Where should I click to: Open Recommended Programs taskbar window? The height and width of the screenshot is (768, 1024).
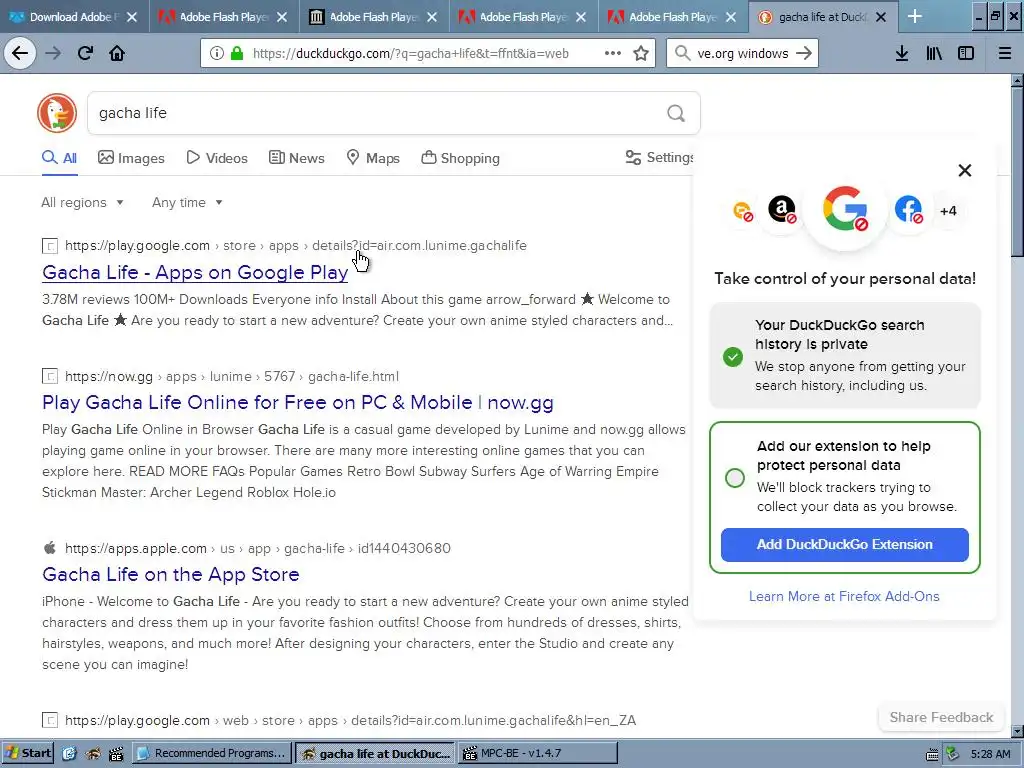[x=212, y=753]
